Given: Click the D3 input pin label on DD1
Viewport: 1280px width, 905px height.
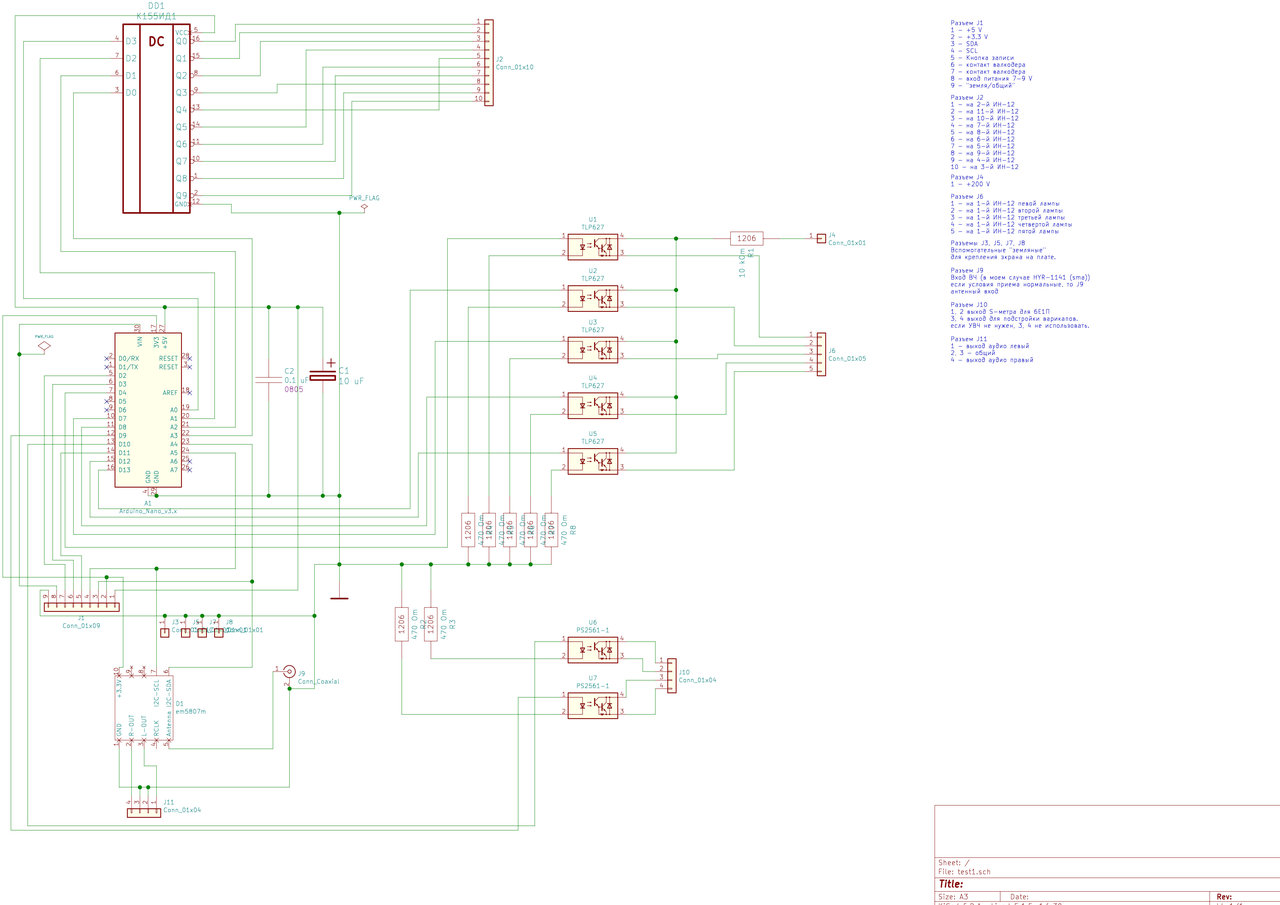Looking at the screenshot, I should 131,41.
